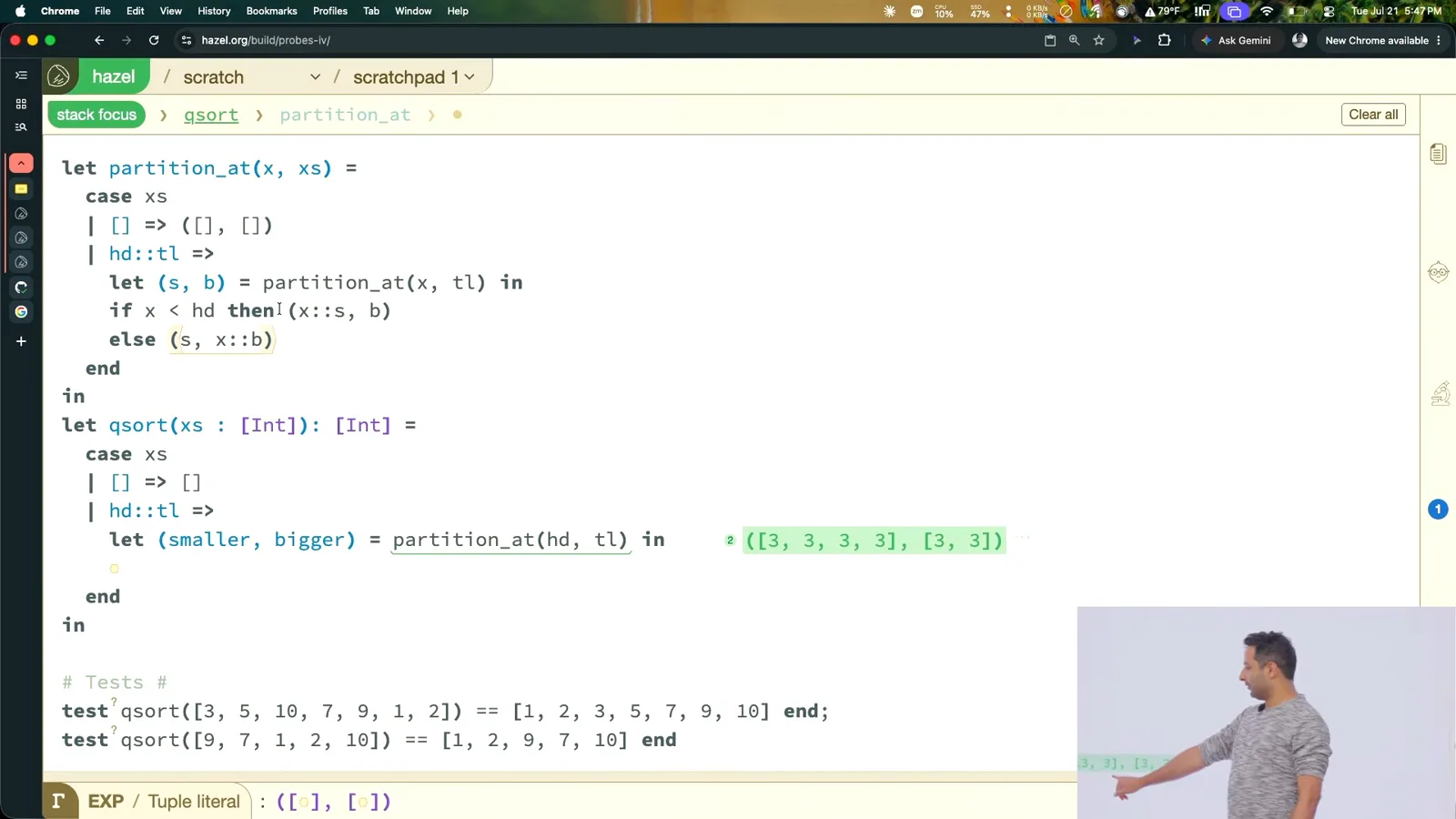Screen dimensions: 1456x819
Task: Click New Chrome available update button
Action: (1383, 40)
